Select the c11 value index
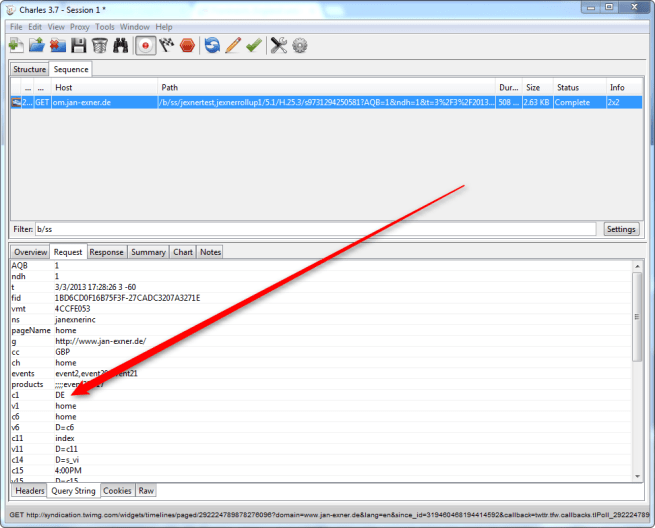This screenshot has height=528, width=655. coord(65,438)
